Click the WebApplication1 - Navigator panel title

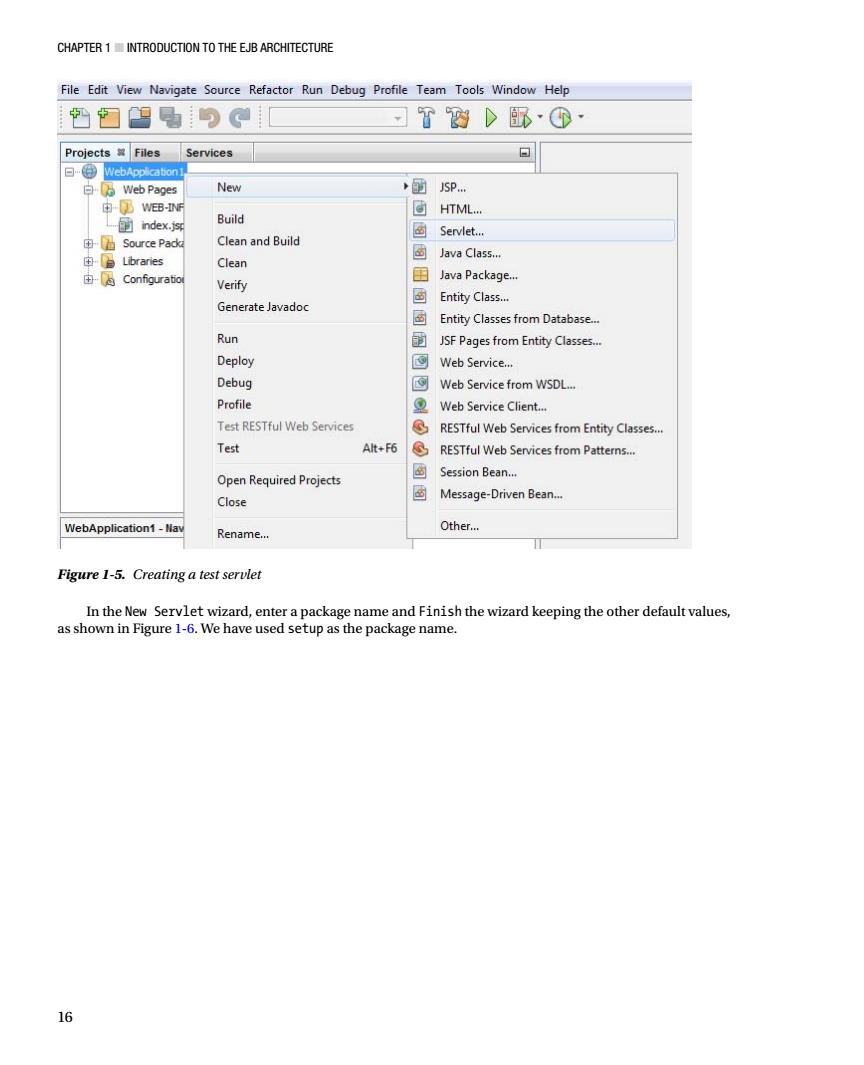tap(123, 528)
